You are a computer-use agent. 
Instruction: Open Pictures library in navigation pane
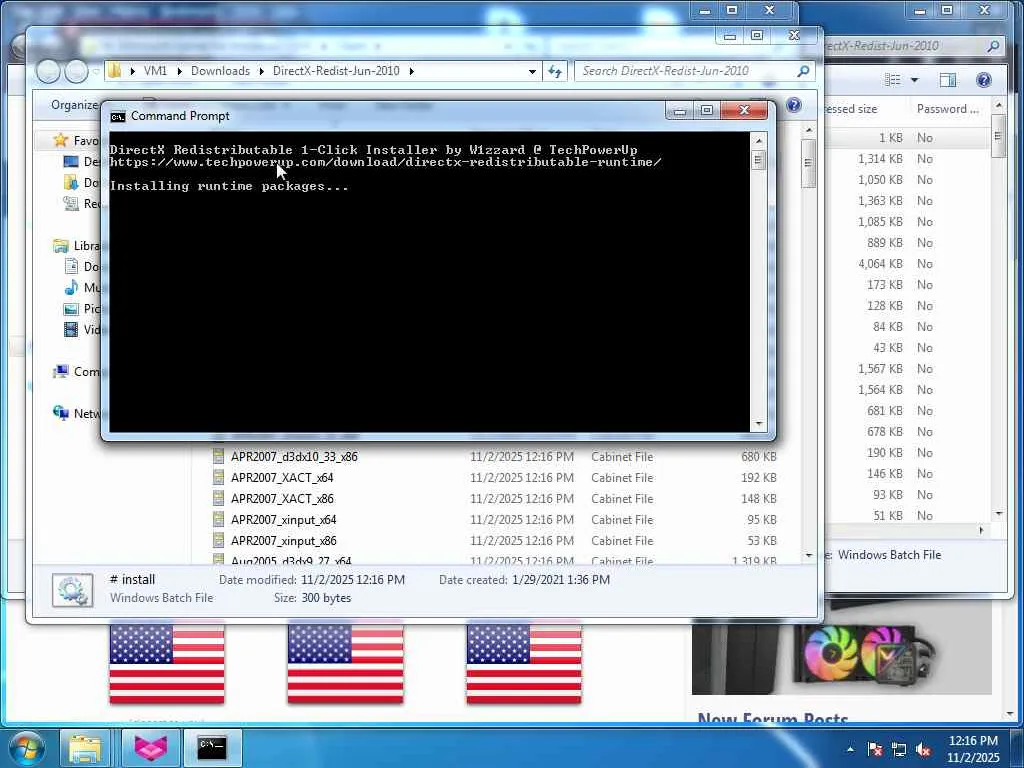[x=82, y=308]
